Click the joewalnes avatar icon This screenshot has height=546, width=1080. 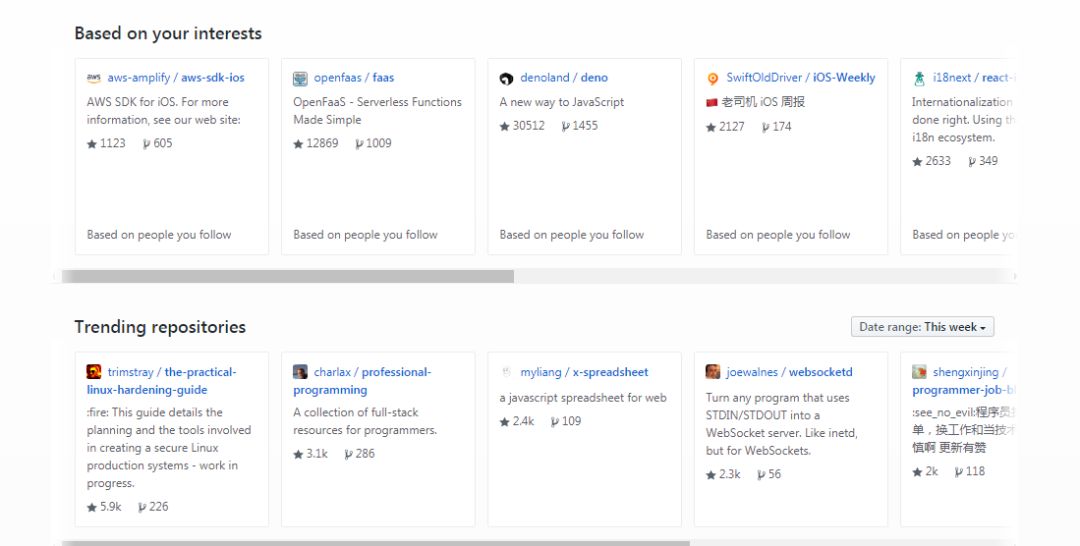713,372
